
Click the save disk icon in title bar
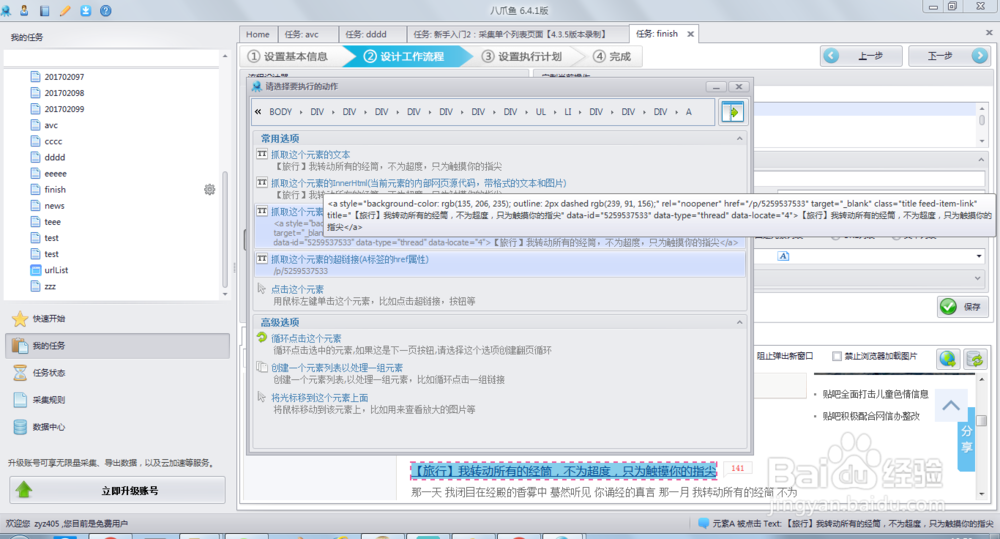(x=45, y=10)
